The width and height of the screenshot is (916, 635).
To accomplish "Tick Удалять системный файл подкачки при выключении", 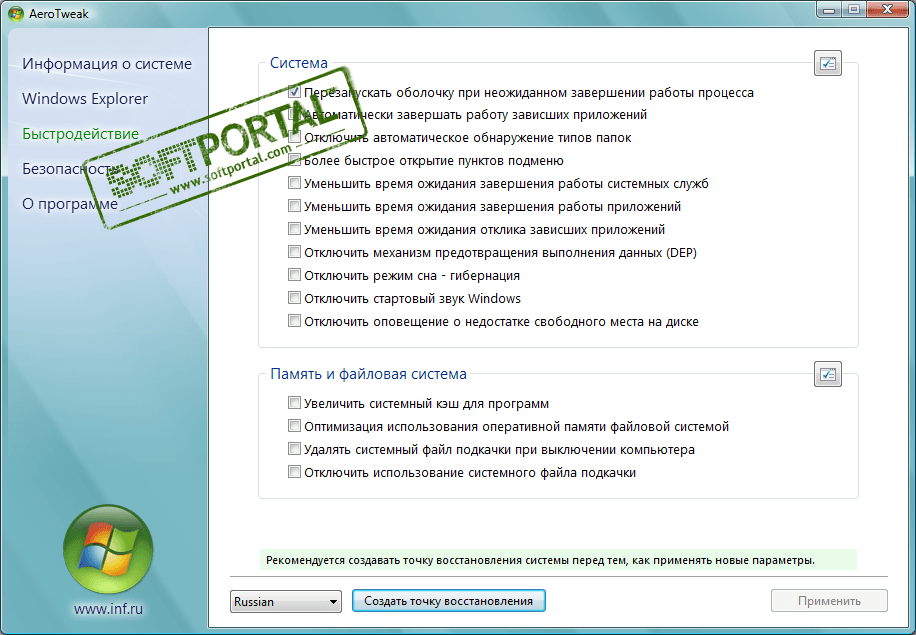I will 294,449.
